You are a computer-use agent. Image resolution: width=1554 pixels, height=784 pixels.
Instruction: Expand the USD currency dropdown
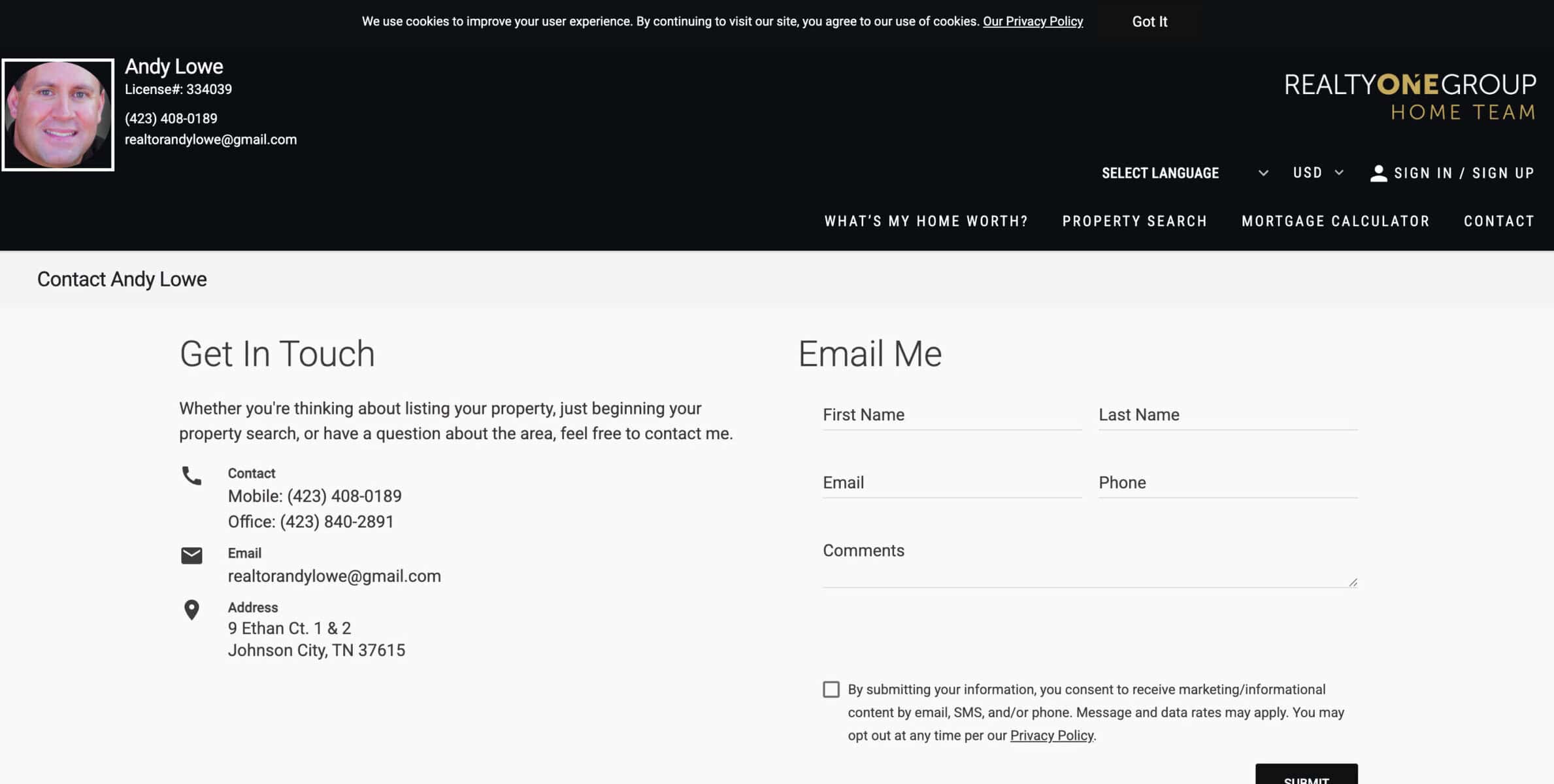click(x=1318, y=172)
